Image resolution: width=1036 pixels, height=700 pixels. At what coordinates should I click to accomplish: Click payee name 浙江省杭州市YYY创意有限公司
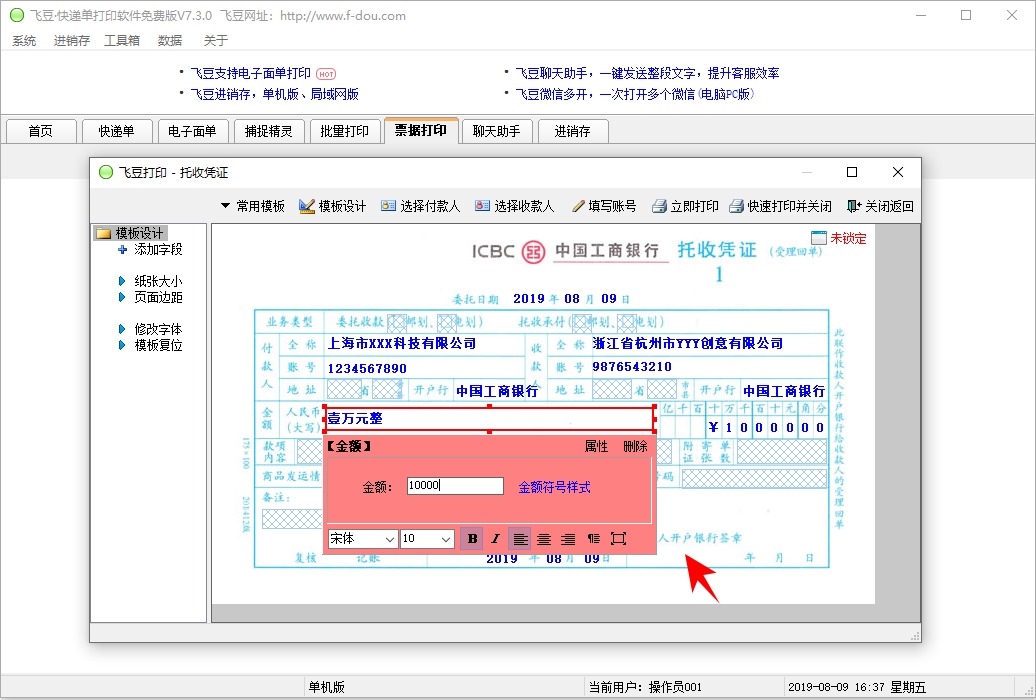coord(687,343)
